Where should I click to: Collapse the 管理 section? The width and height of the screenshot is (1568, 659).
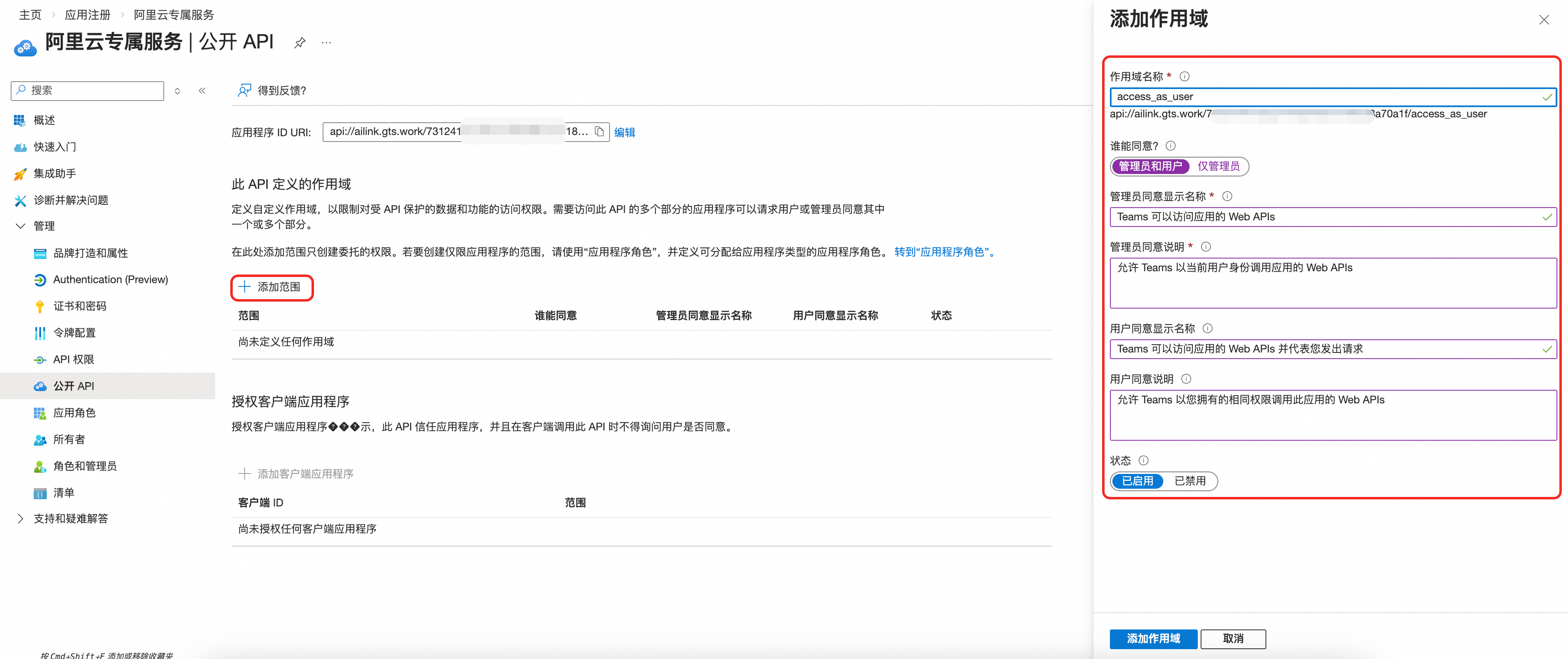pyautogui.click(x=20, y=227)
